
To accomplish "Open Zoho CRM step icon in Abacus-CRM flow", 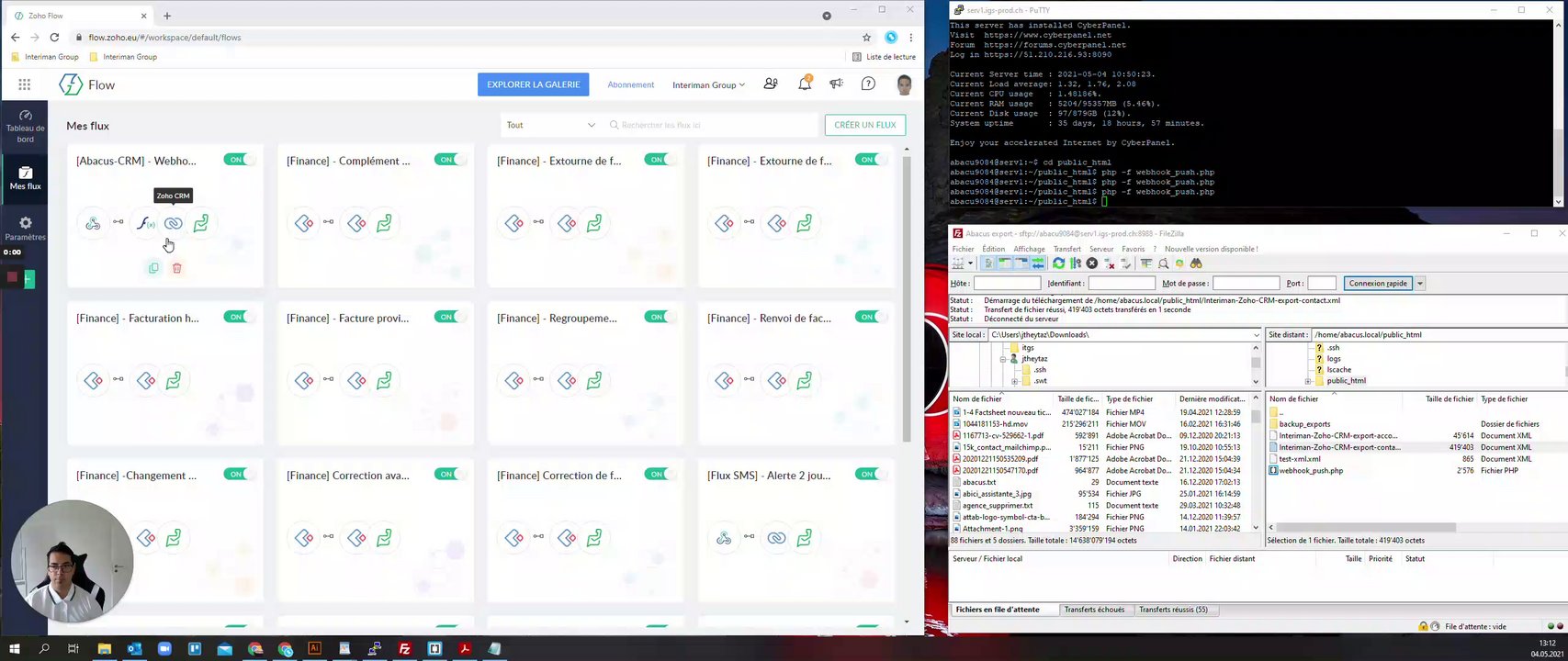I will click(x=173, y=223).
